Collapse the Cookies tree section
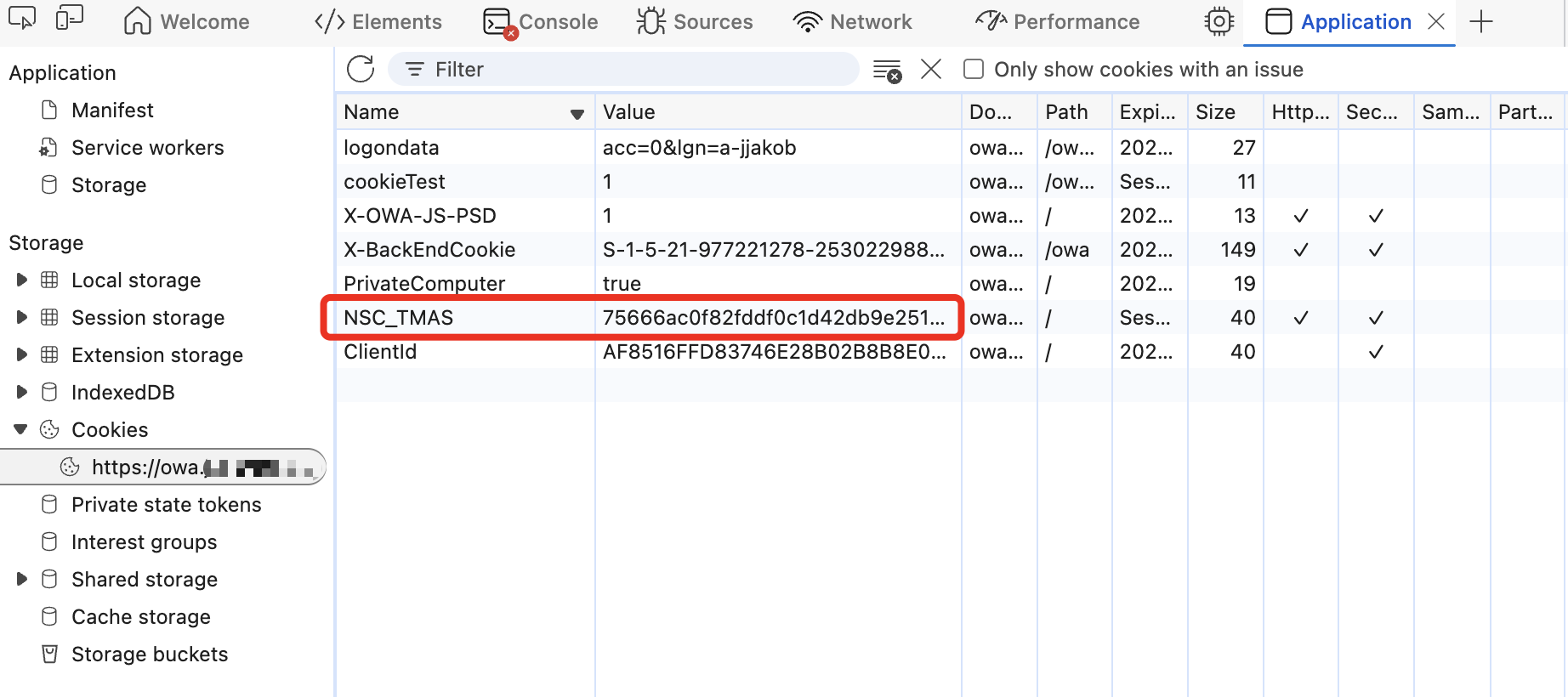 [21, 429]
